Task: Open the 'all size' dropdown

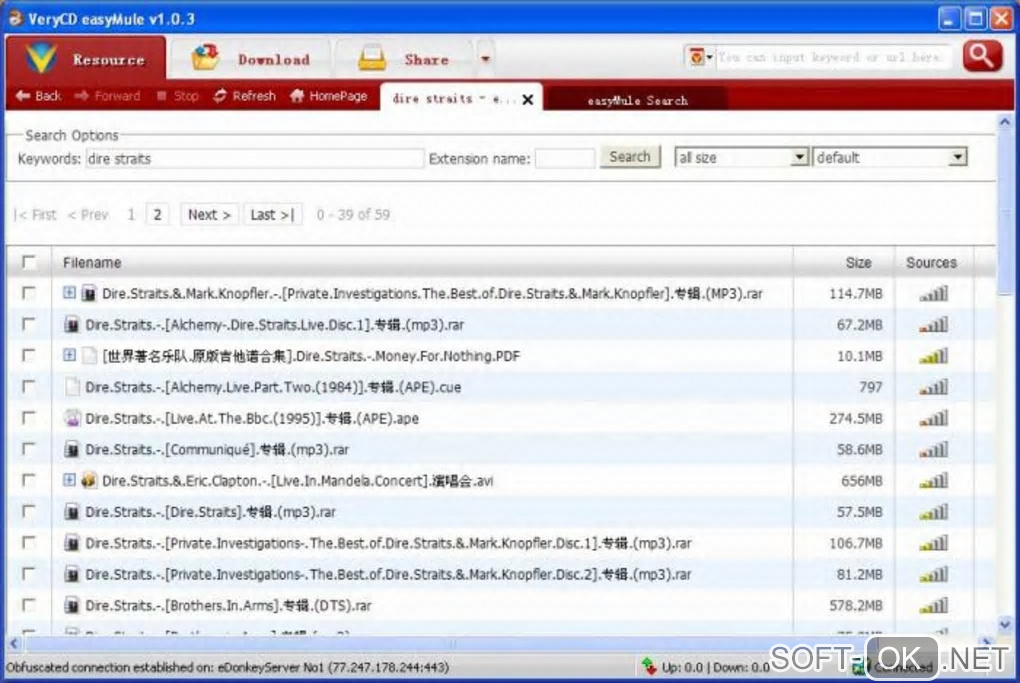Action: pyautogui.click(x=742, y=157)
